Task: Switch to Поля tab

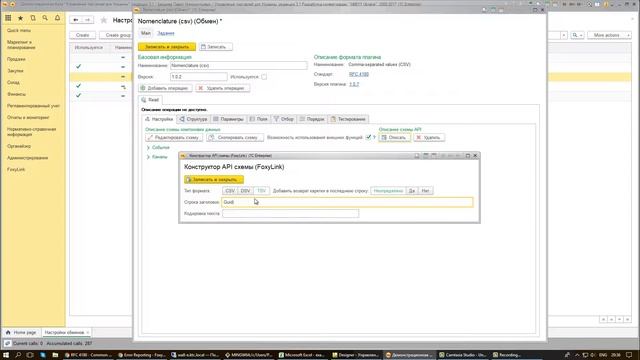Action: click(x=258, y=119)
